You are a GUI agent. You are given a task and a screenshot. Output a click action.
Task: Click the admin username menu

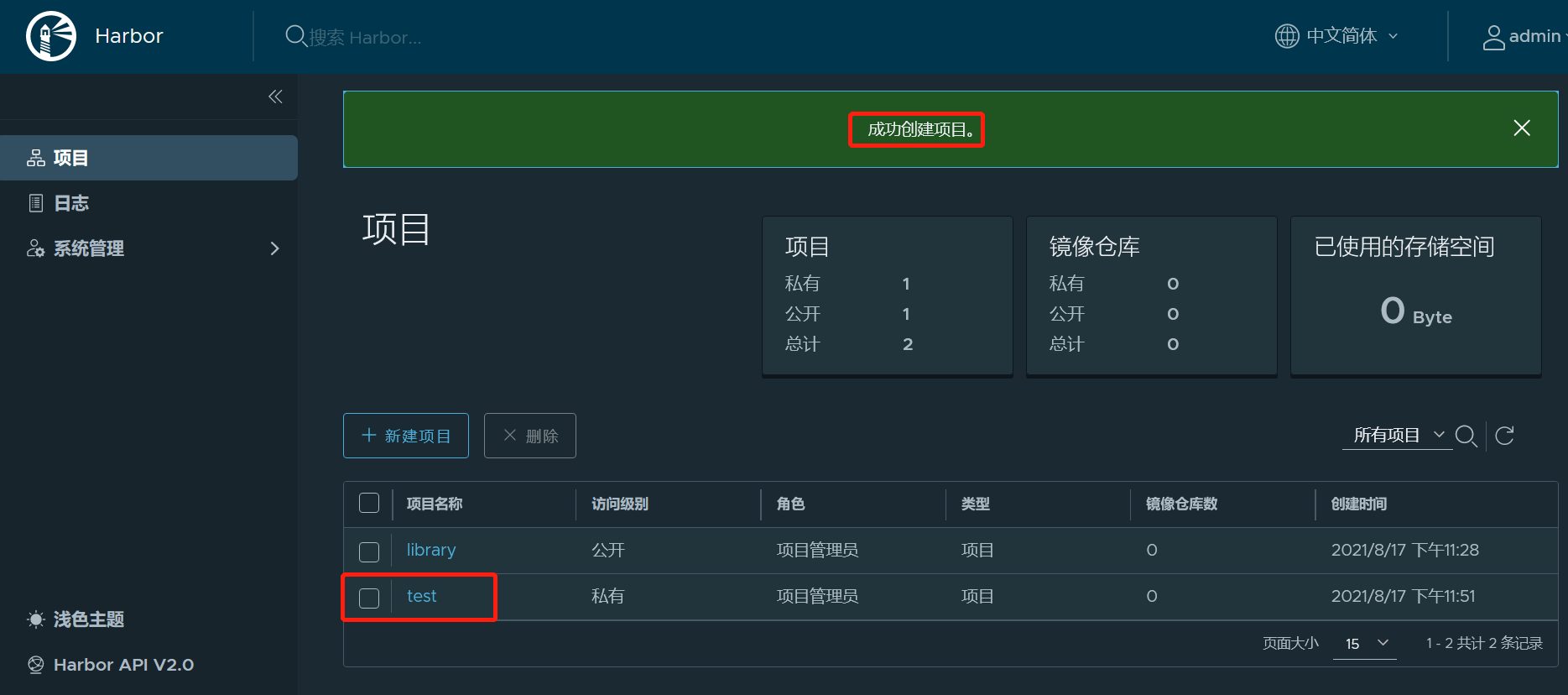coord(1534,36)
